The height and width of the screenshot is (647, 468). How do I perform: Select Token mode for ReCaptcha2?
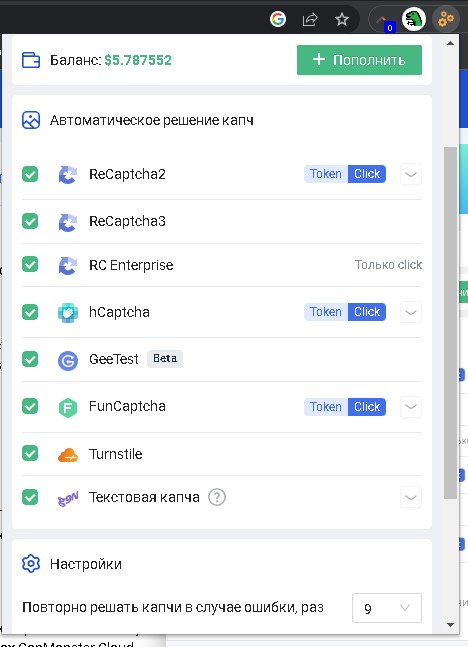click(326, 174)
